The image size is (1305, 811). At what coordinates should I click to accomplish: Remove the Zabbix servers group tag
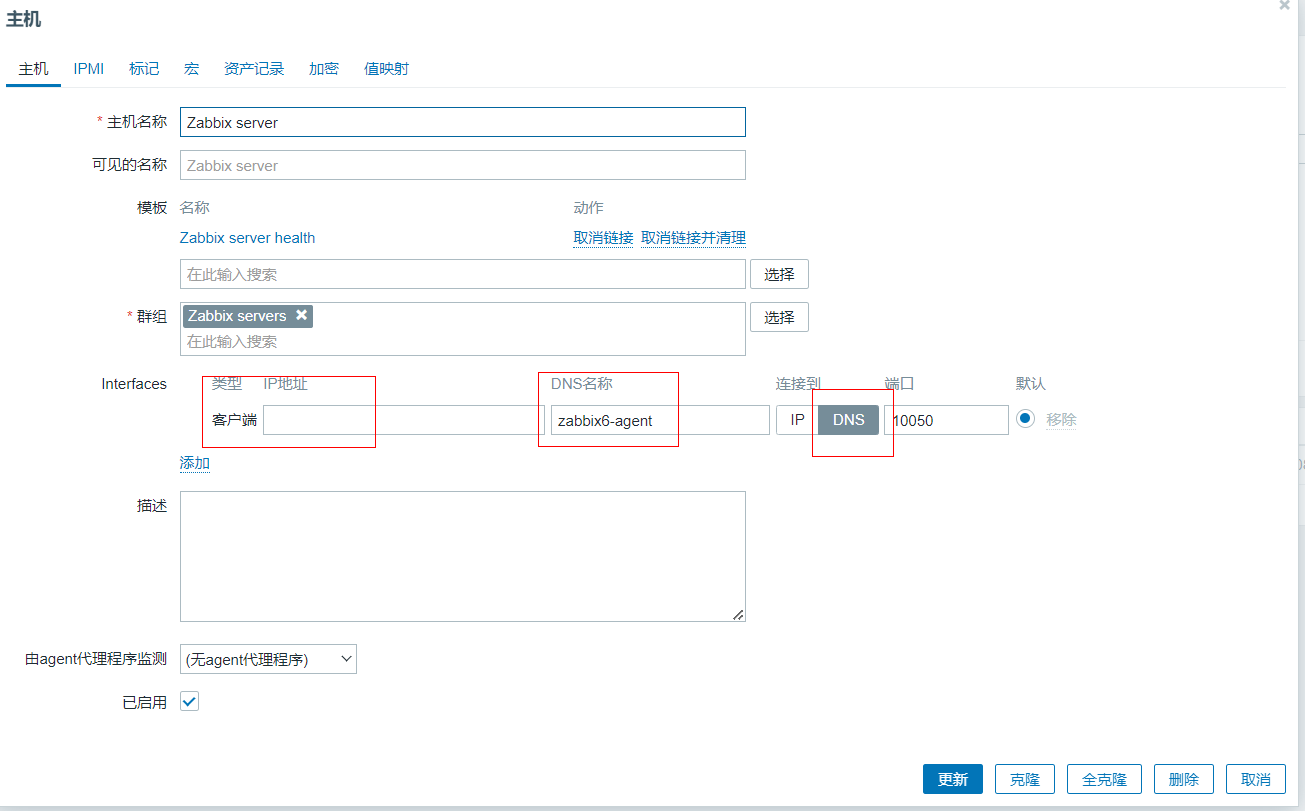pyautogui.click(x=301, y=315)
